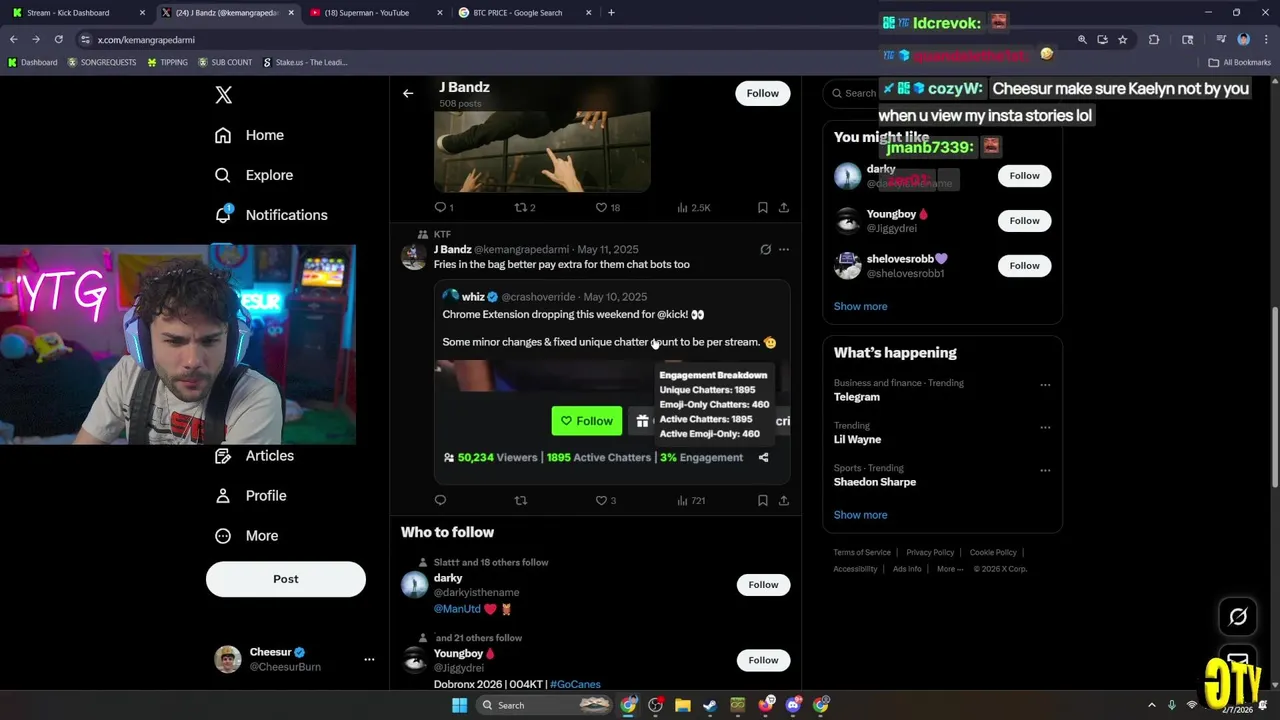The height and width of the screenshot is (720, 1280).
Task: Open the Privacy Policy link
Action: (x=930, y=552)
